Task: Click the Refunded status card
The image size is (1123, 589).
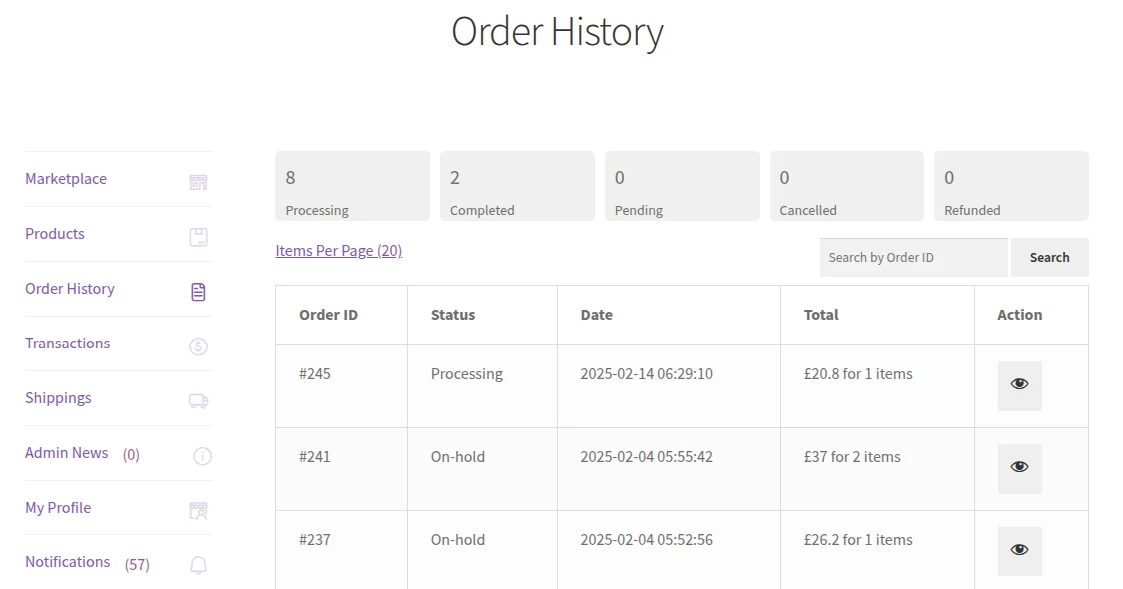Action: tap(1011, 186)
